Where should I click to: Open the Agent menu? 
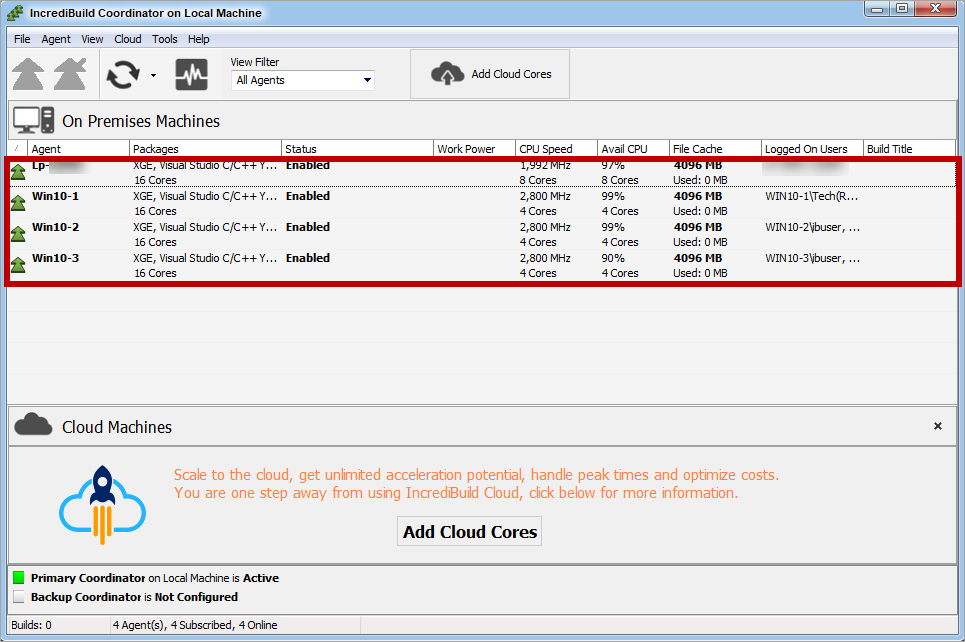56,39
